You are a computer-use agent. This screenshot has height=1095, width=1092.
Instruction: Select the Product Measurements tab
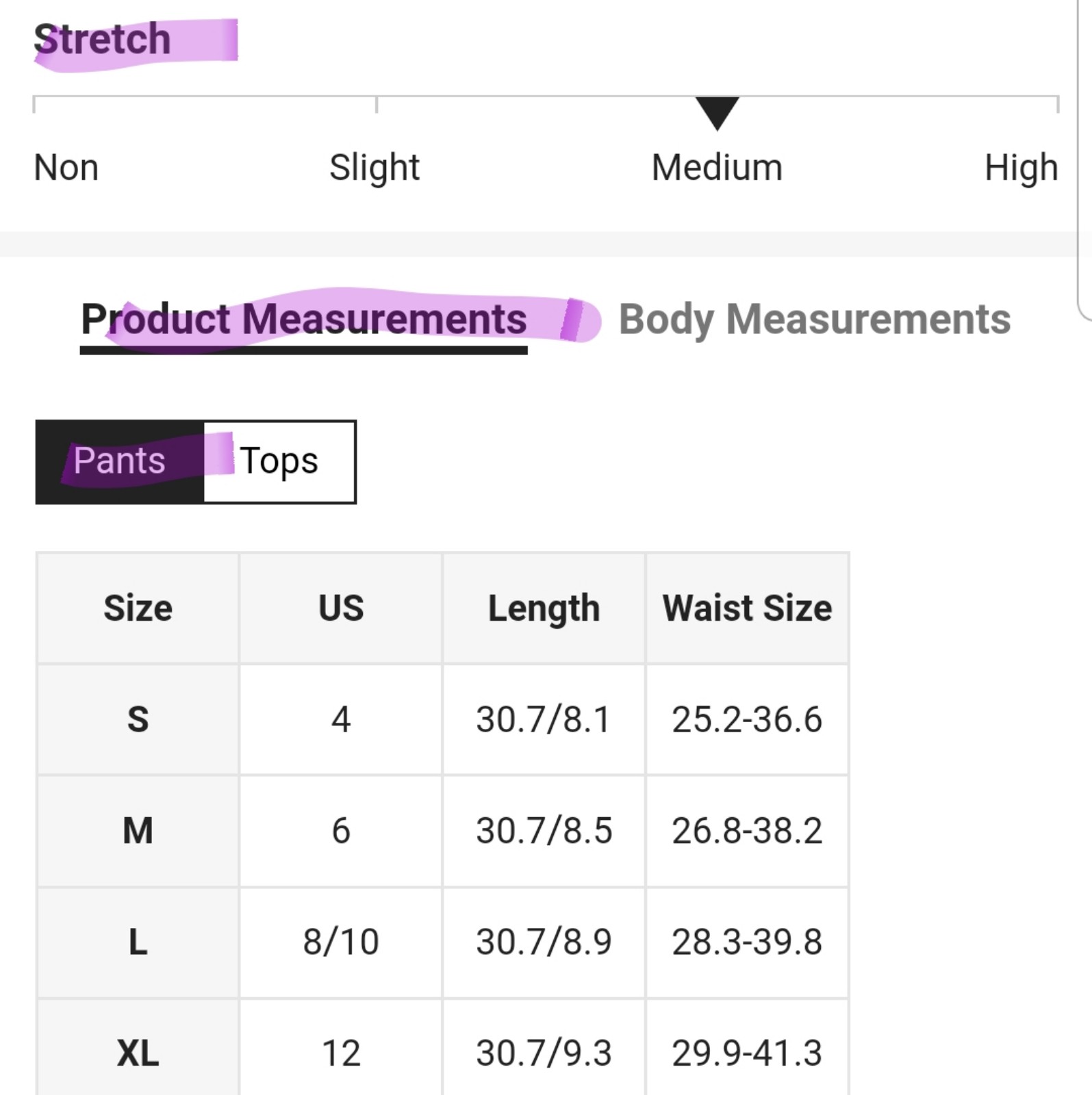pos(304,320)
